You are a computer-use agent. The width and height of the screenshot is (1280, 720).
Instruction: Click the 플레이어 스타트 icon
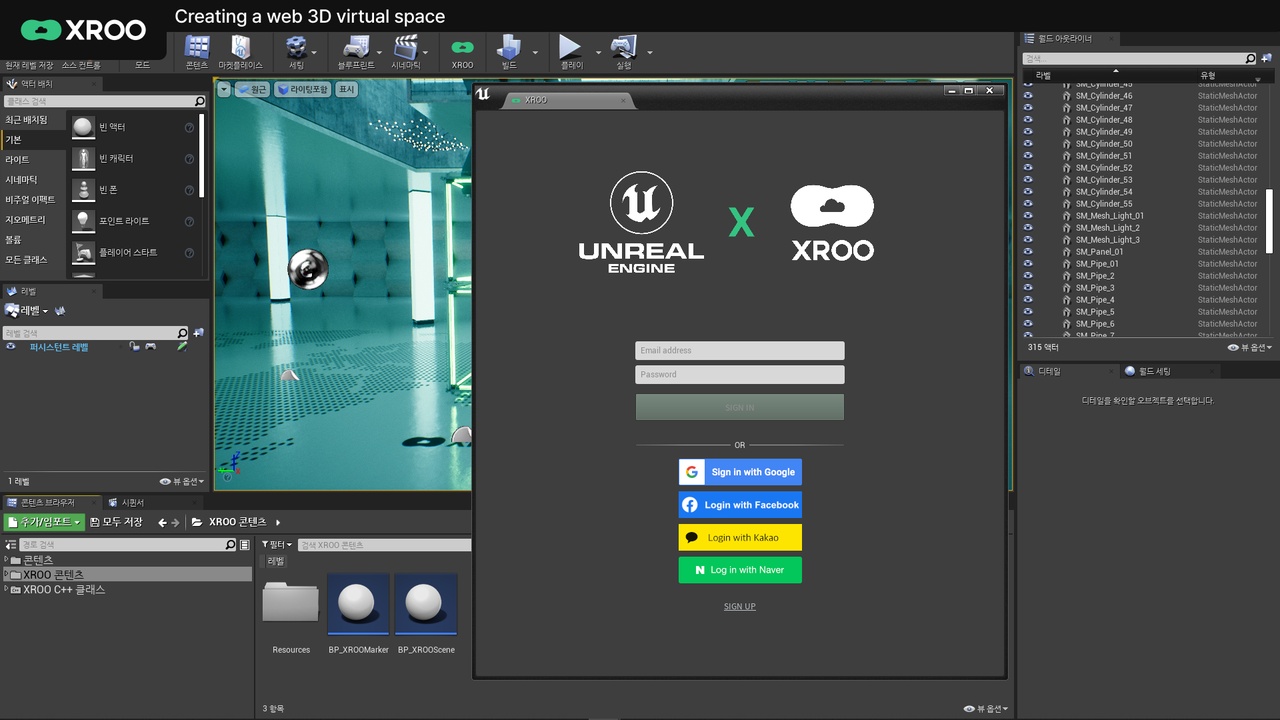tap(83, 252)
